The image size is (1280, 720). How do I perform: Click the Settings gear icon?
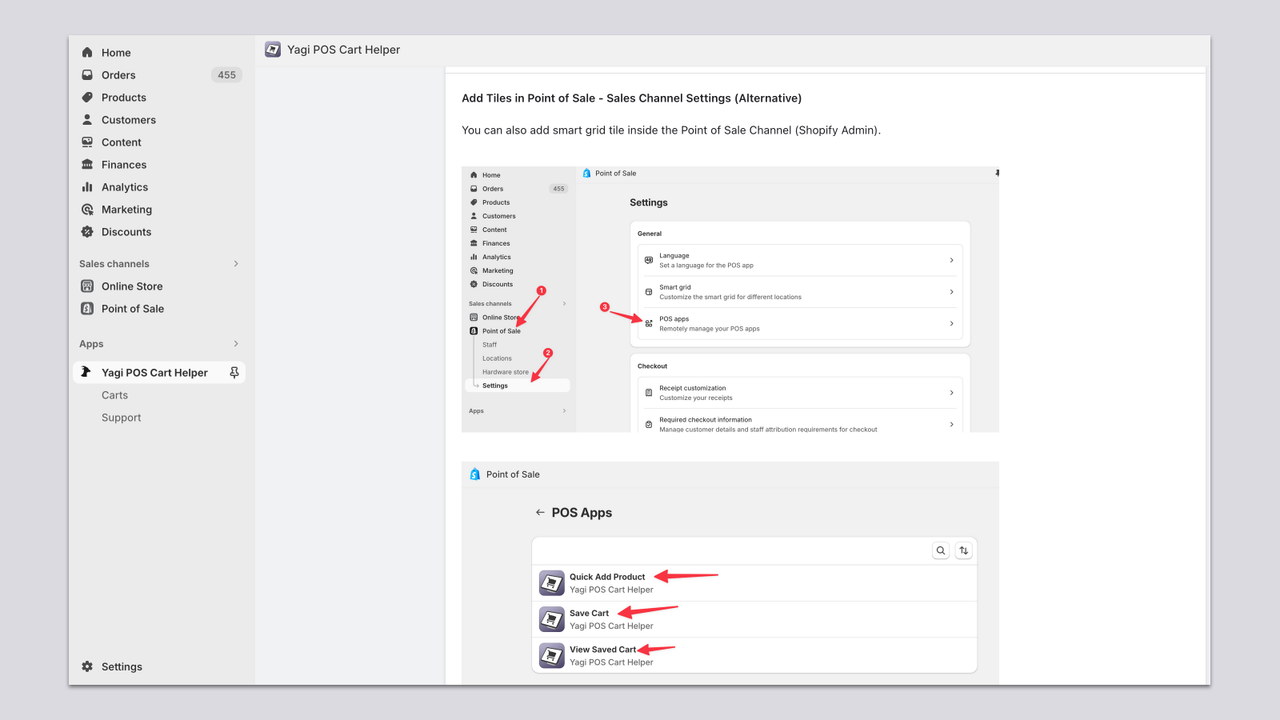[87, 667]
